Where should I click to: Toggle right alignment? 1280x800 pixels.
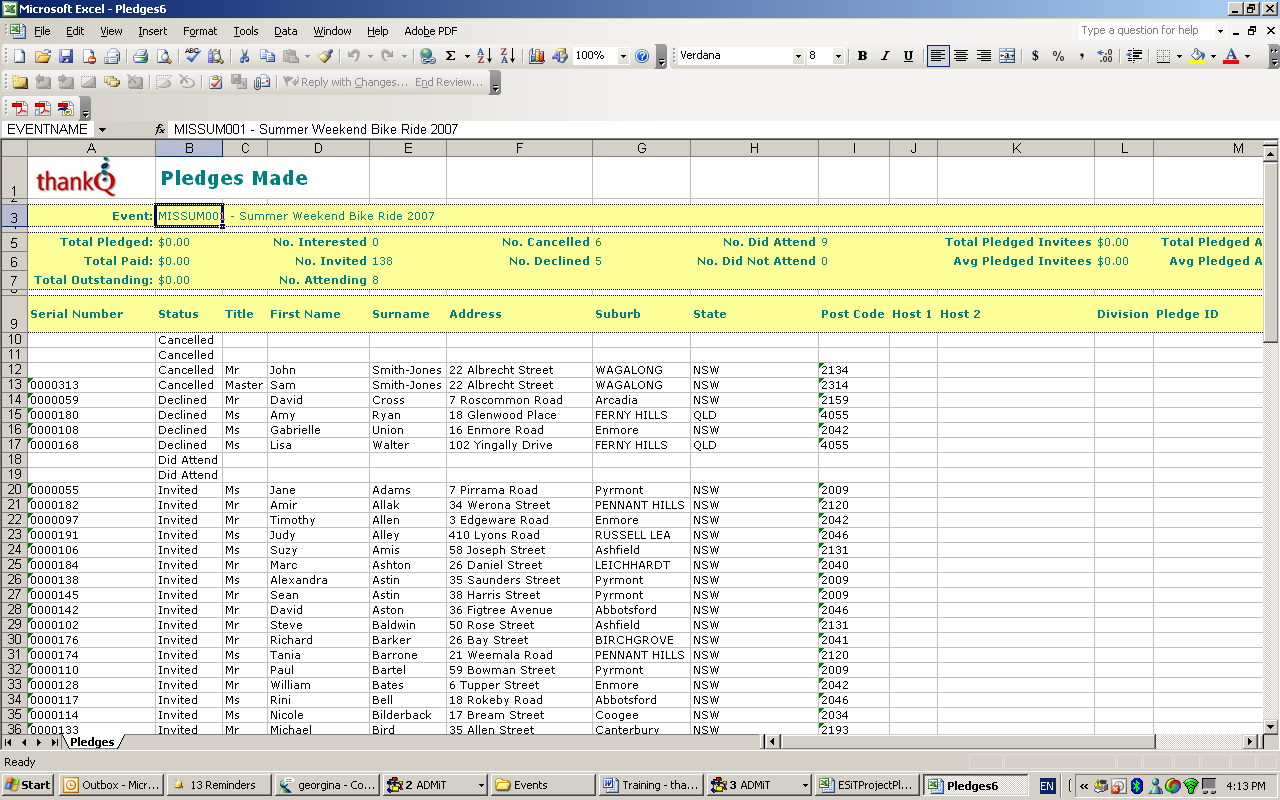click(x=984, y=56)
